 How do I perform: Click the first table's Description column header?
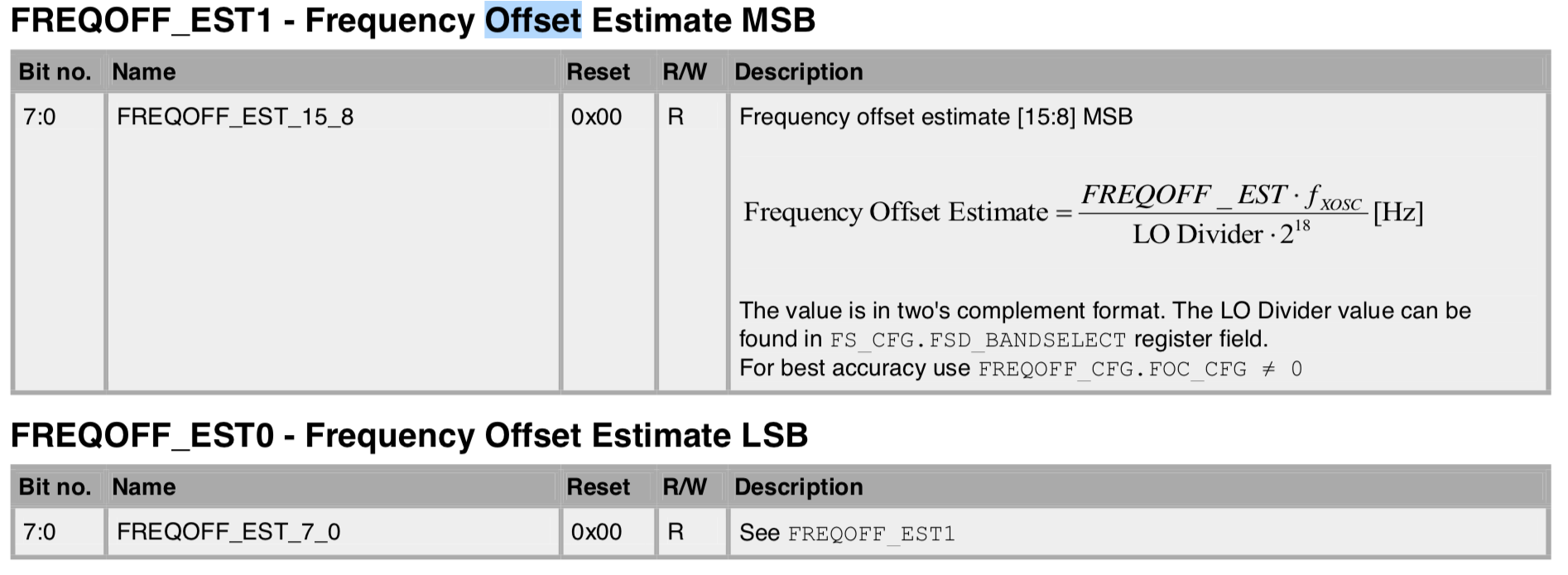click(x=799, y=72)
